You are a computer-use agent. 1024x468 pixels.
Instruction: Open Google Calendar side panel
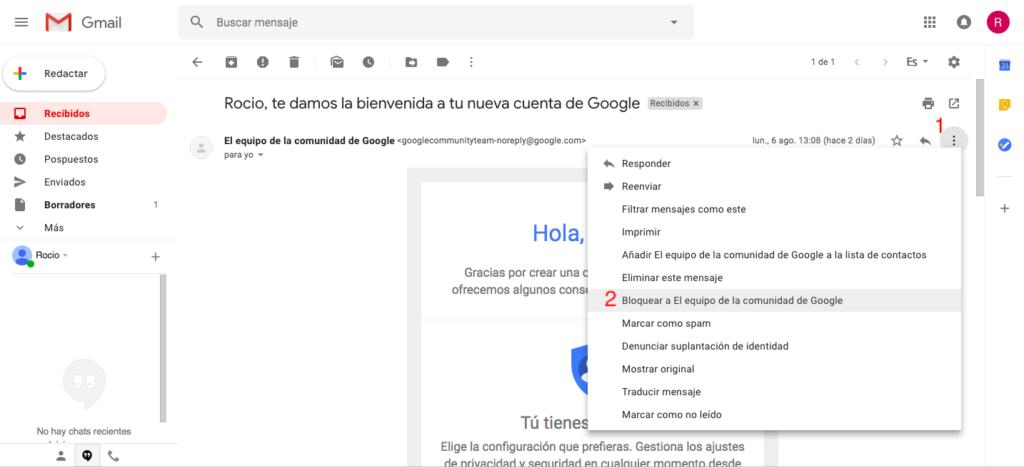coord(1005,65)
